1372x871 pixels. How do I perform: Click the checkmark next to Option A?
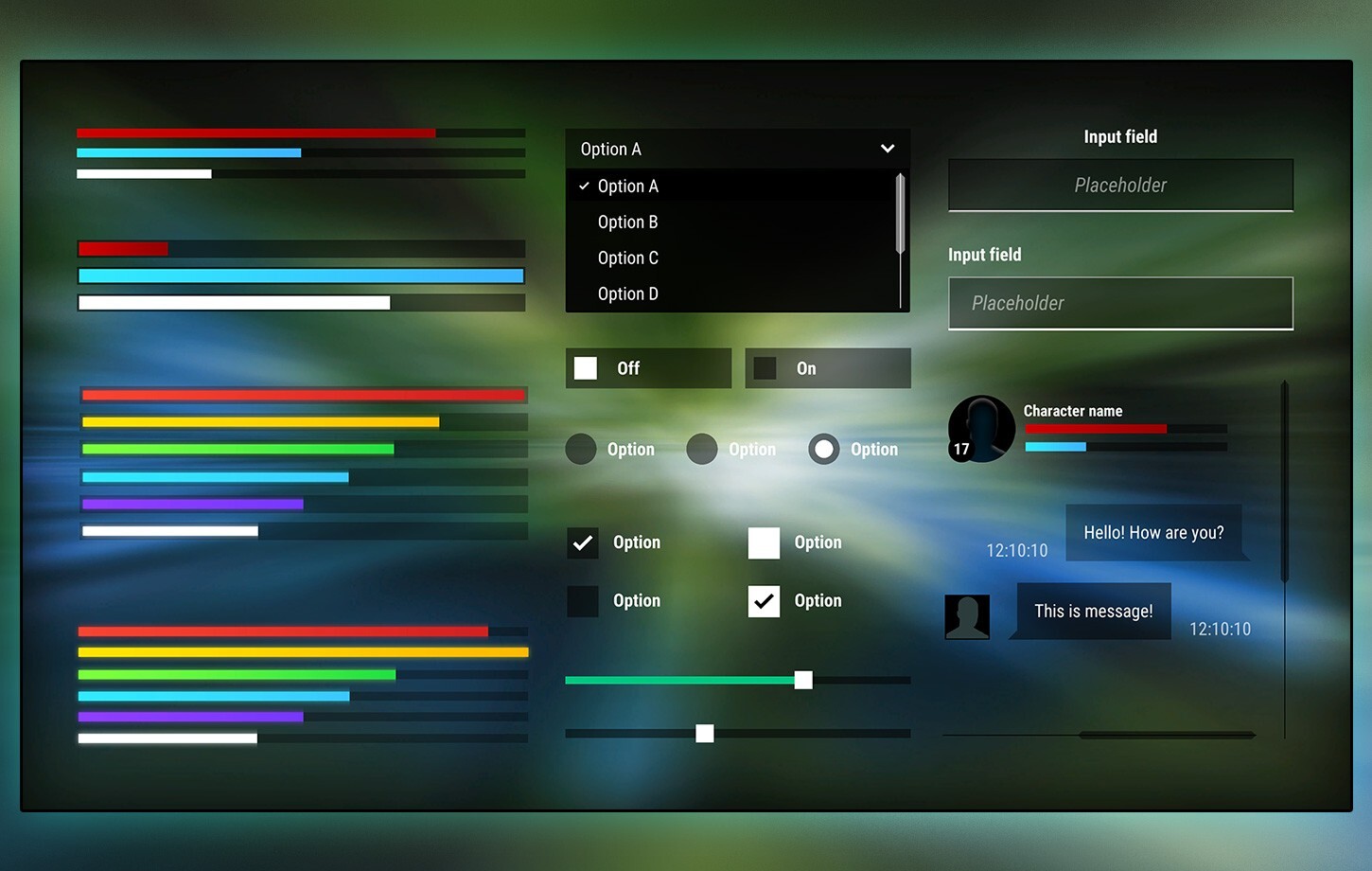(x=584, y=186)
